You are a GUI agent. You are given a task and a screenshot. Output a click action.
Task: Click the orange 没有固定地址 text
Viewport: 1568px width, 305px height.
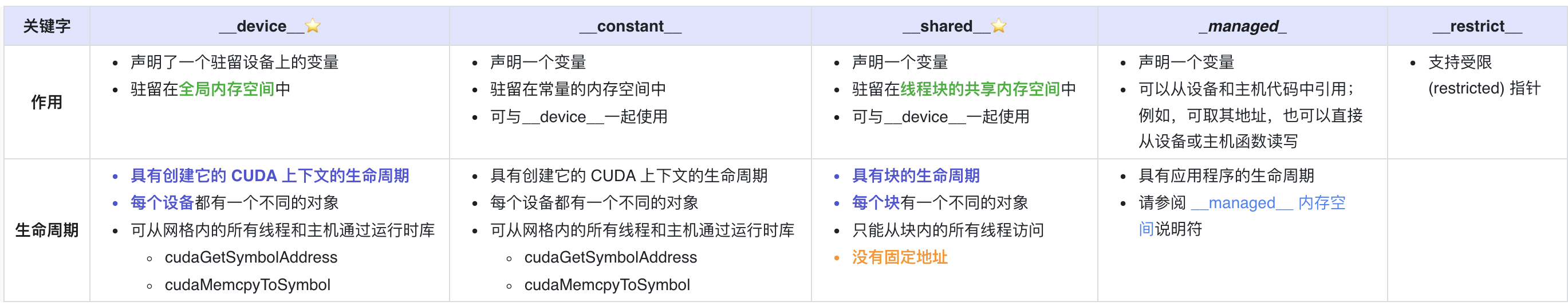(x=900, y=257)
